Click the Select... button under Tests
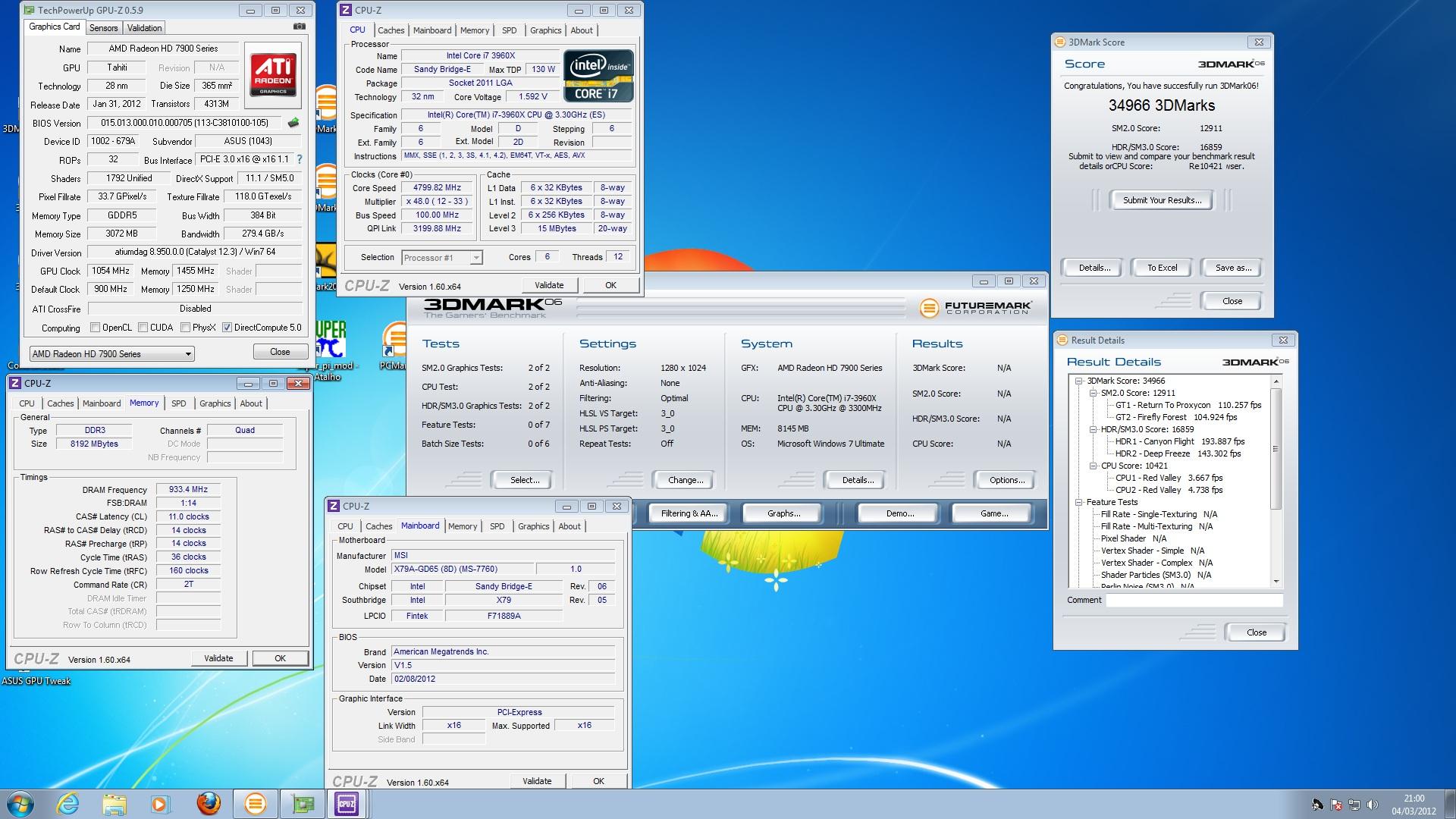Image resolution: width=1456 pixels, height=819 pixels. tap(524, 481)
